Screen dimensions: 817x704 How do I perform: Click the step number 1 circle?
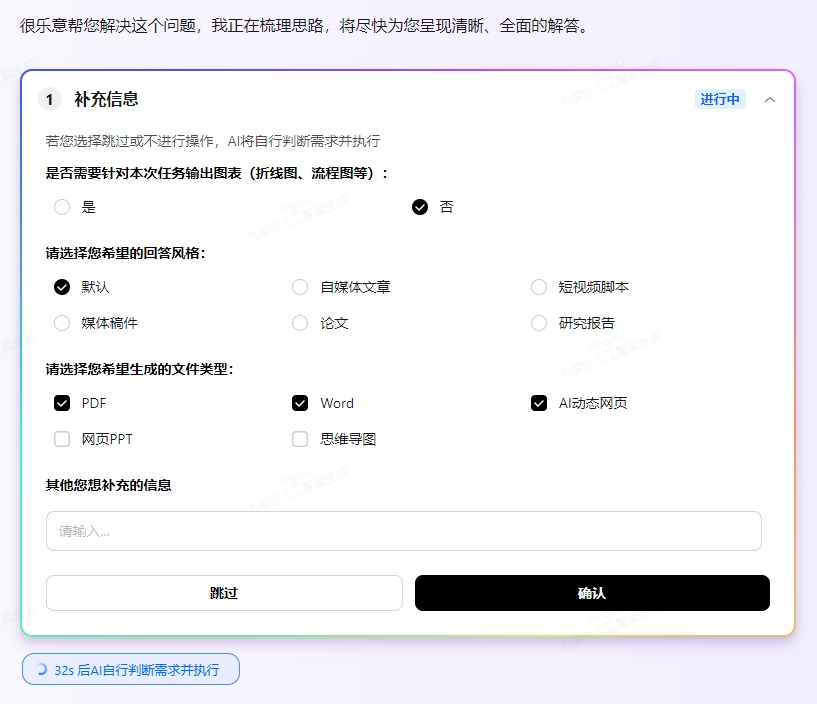(x=49, y=100)
